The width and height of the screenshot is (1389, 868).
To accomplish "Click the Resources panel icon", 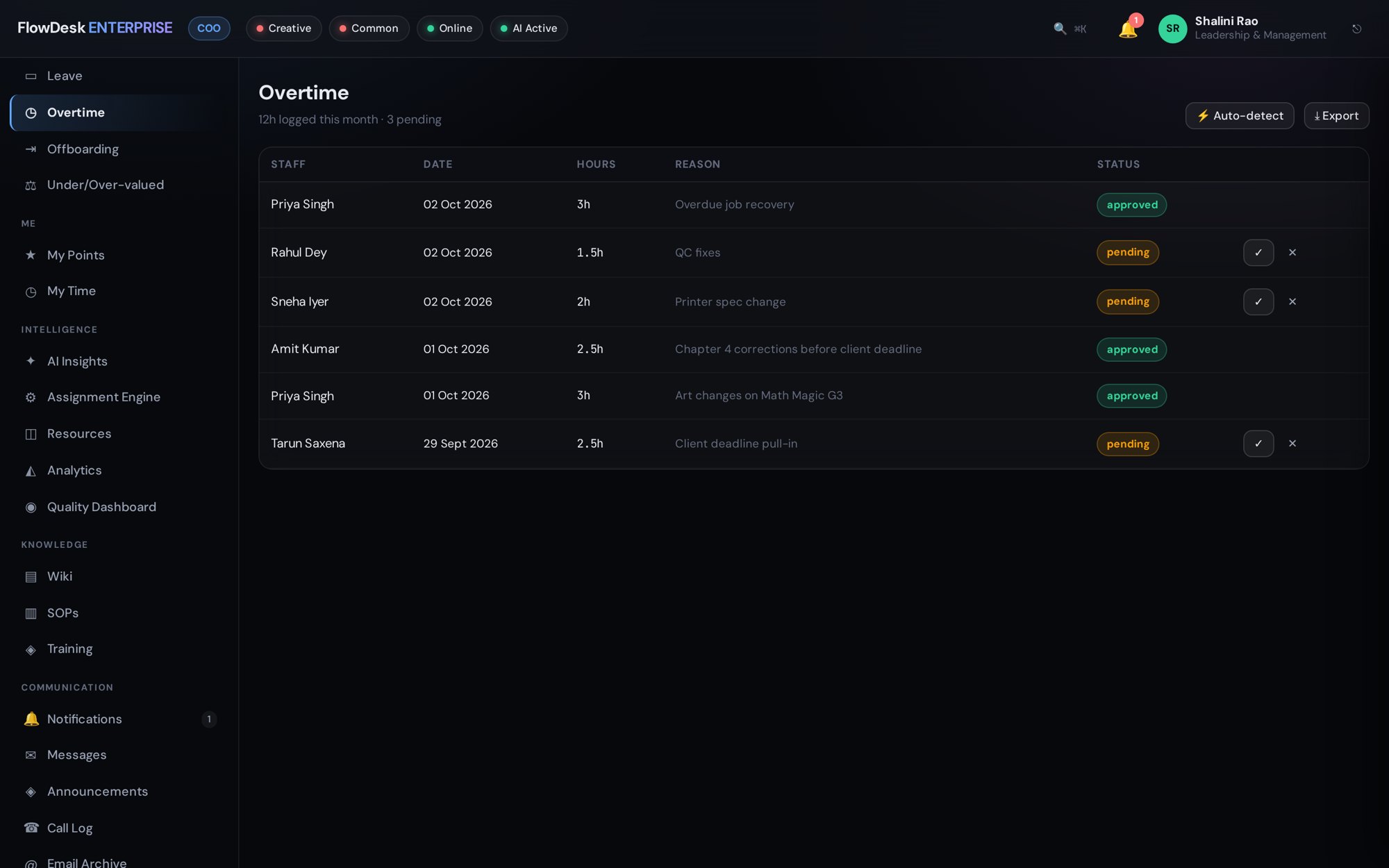I will (31, 434).
